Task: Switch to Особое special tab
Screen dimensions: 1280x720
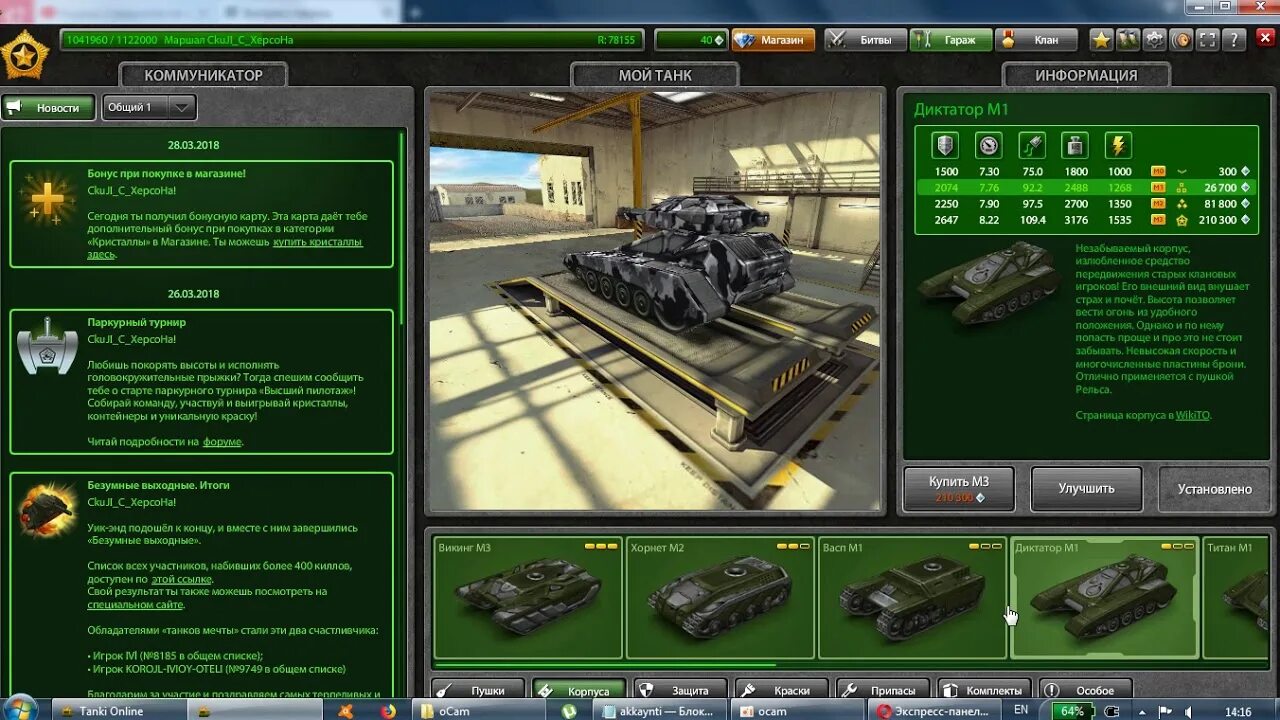Action: click(1087, 690)
